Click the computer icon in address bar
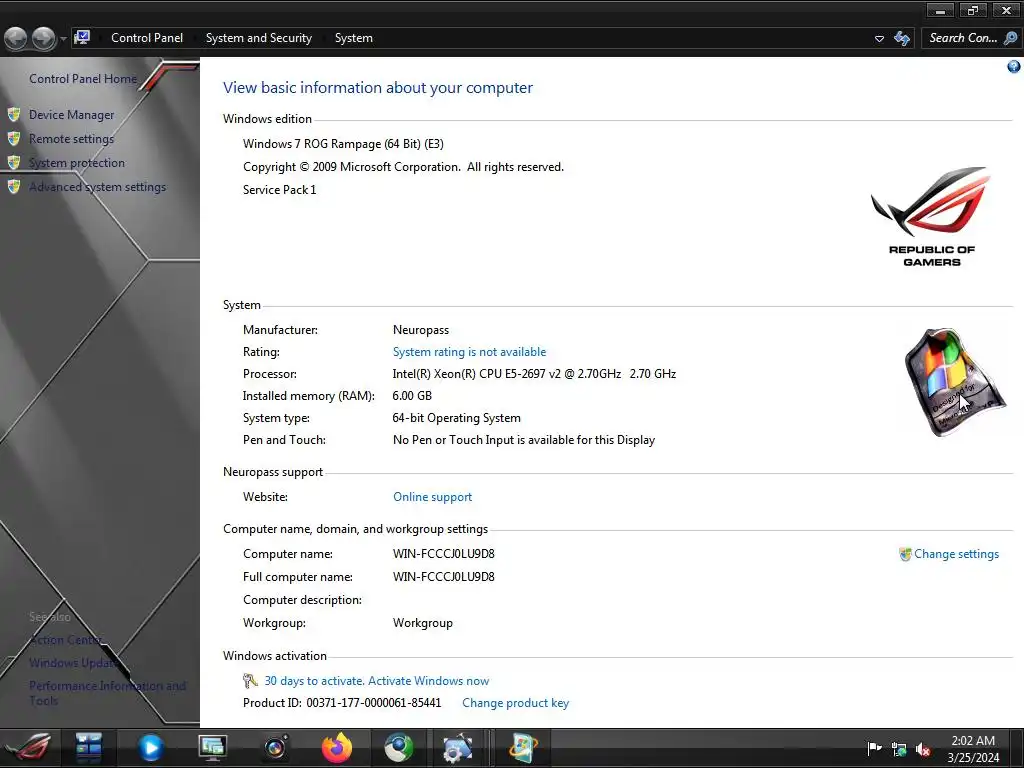1024x768 pixels. click(82, 38)
